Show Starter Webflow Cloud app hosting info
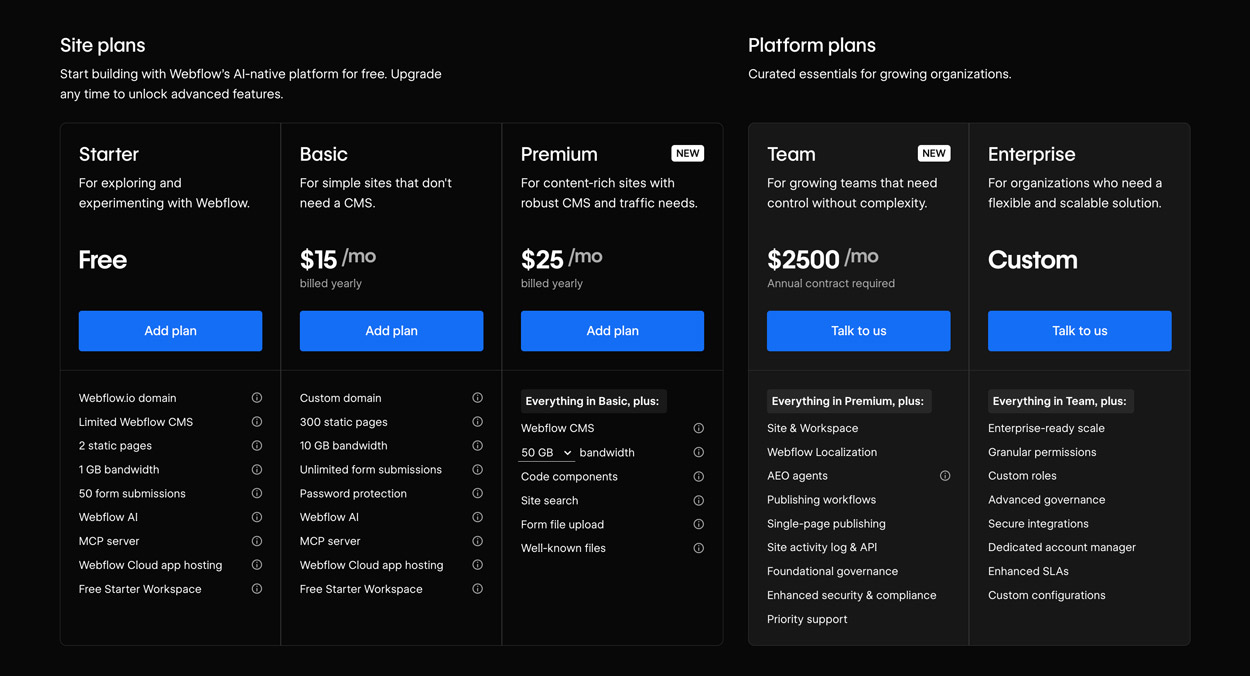1250x676 pixels. tap(257, 565)
